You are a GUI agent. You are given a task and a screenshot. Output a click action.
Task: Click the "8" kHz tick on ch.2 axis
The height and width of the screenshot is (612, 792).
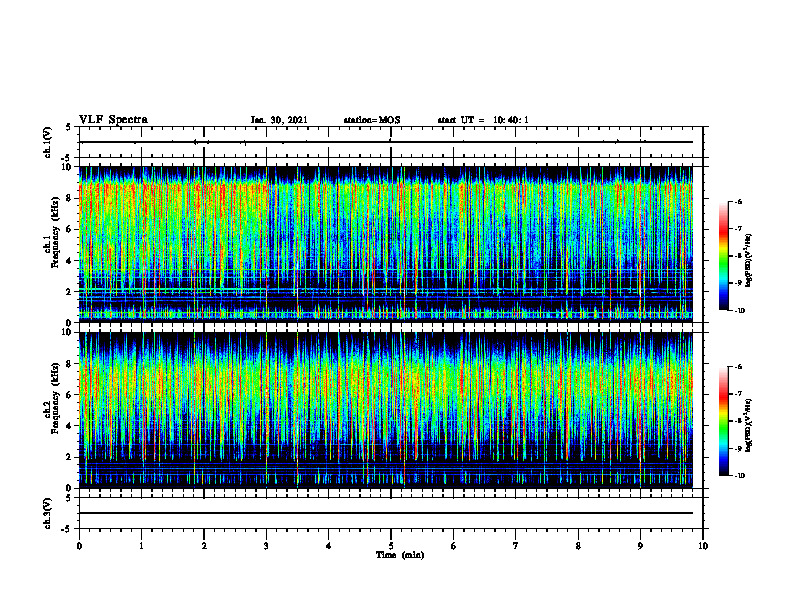click(69, 364)
